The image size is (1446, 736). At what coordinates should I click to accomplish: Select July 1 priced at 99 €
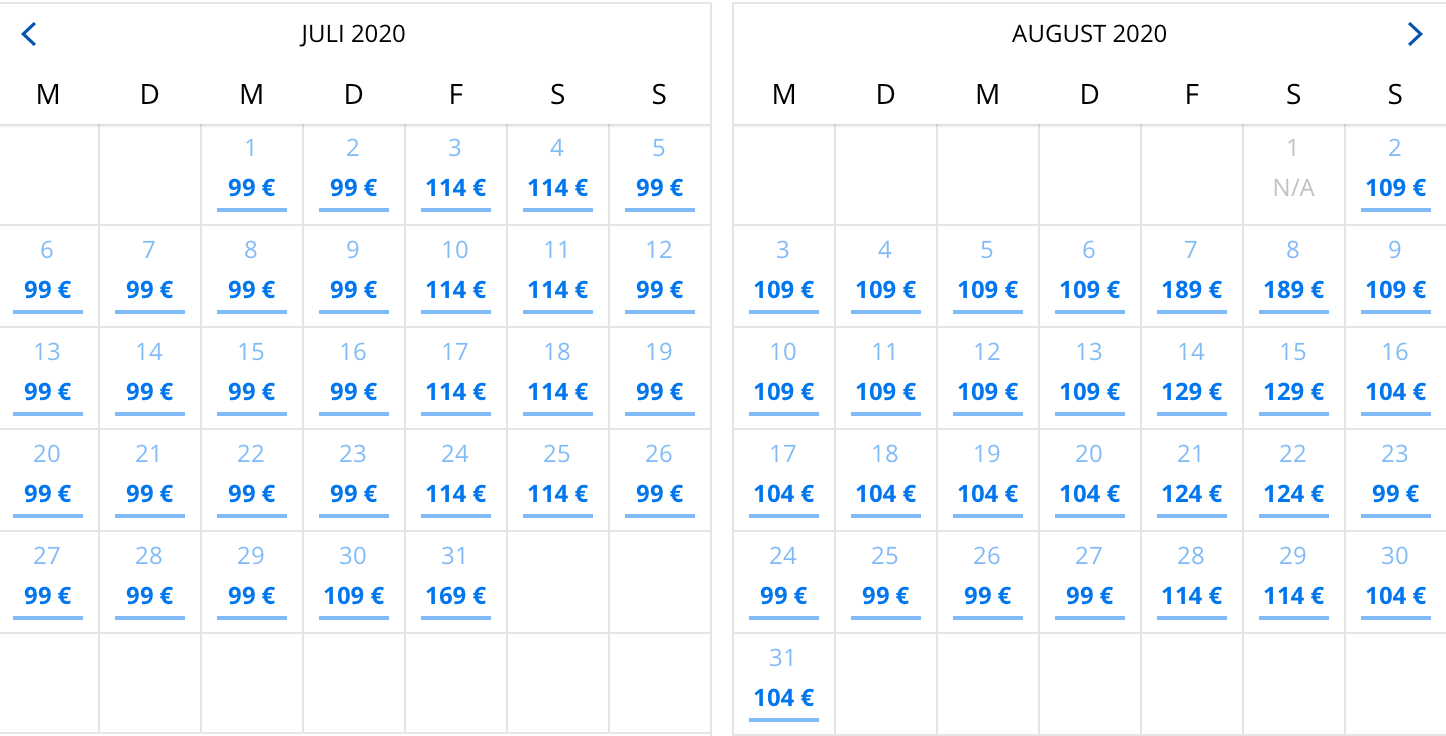pyautogui.click(x=251, y=175)
